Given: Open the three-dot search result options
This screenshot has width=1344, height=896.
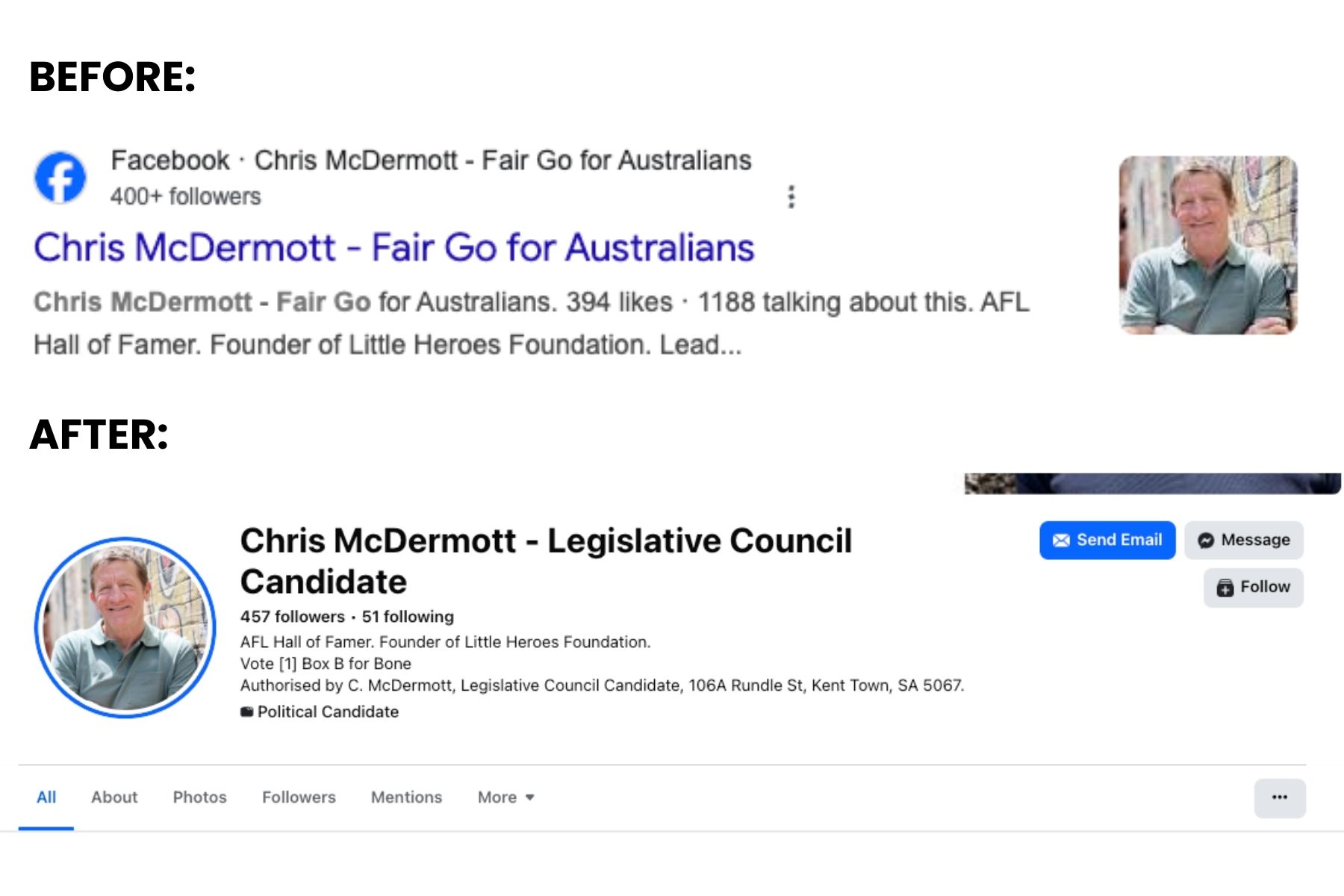Looking at the screenshot, I should (x=791, y=196).
